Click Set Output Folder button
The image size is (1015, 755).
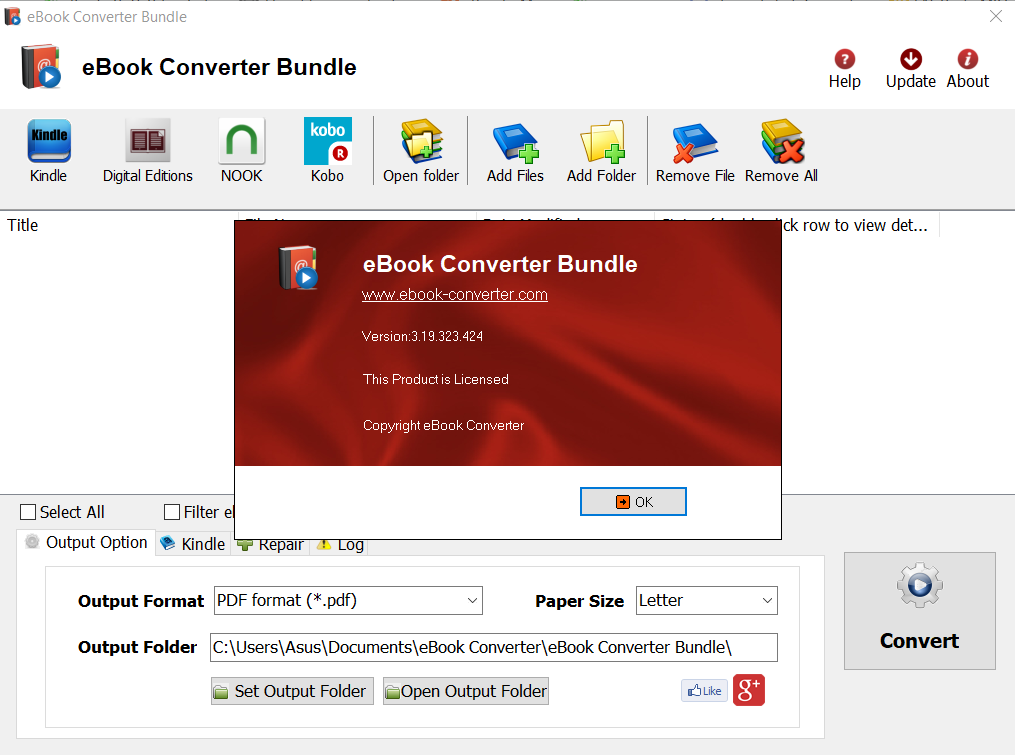coord(292,691)
